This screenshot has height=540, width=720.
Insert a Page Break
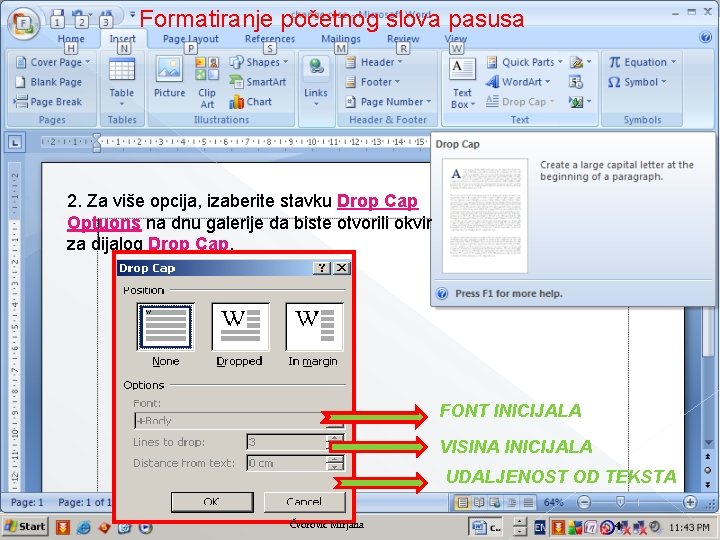click(48, 101)
